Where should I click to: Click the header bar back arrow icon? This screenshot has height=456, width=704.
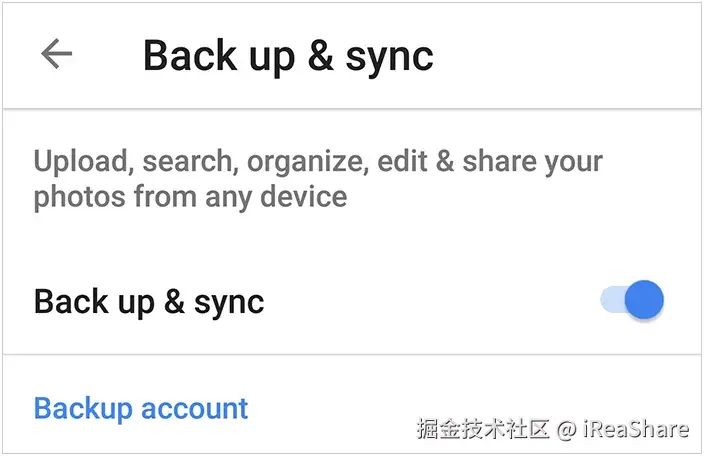pos(57,54)
